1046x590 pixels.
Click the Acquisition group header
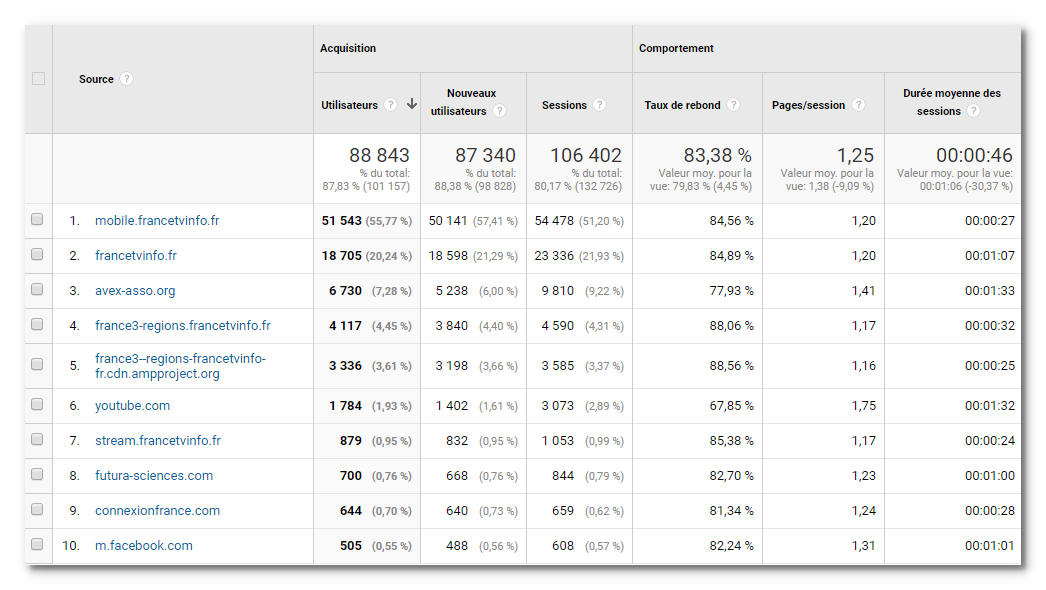pos(348,48)
